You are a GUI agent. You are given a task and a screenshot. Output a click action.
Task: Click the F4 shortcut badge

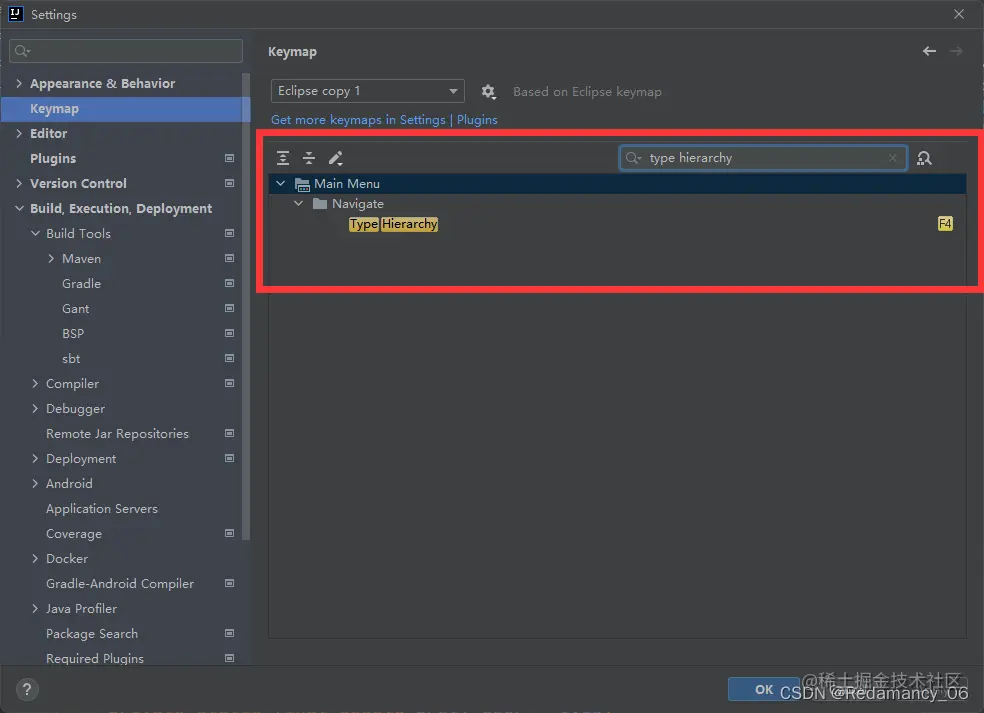pyautogui.click(x=945, y=223)
